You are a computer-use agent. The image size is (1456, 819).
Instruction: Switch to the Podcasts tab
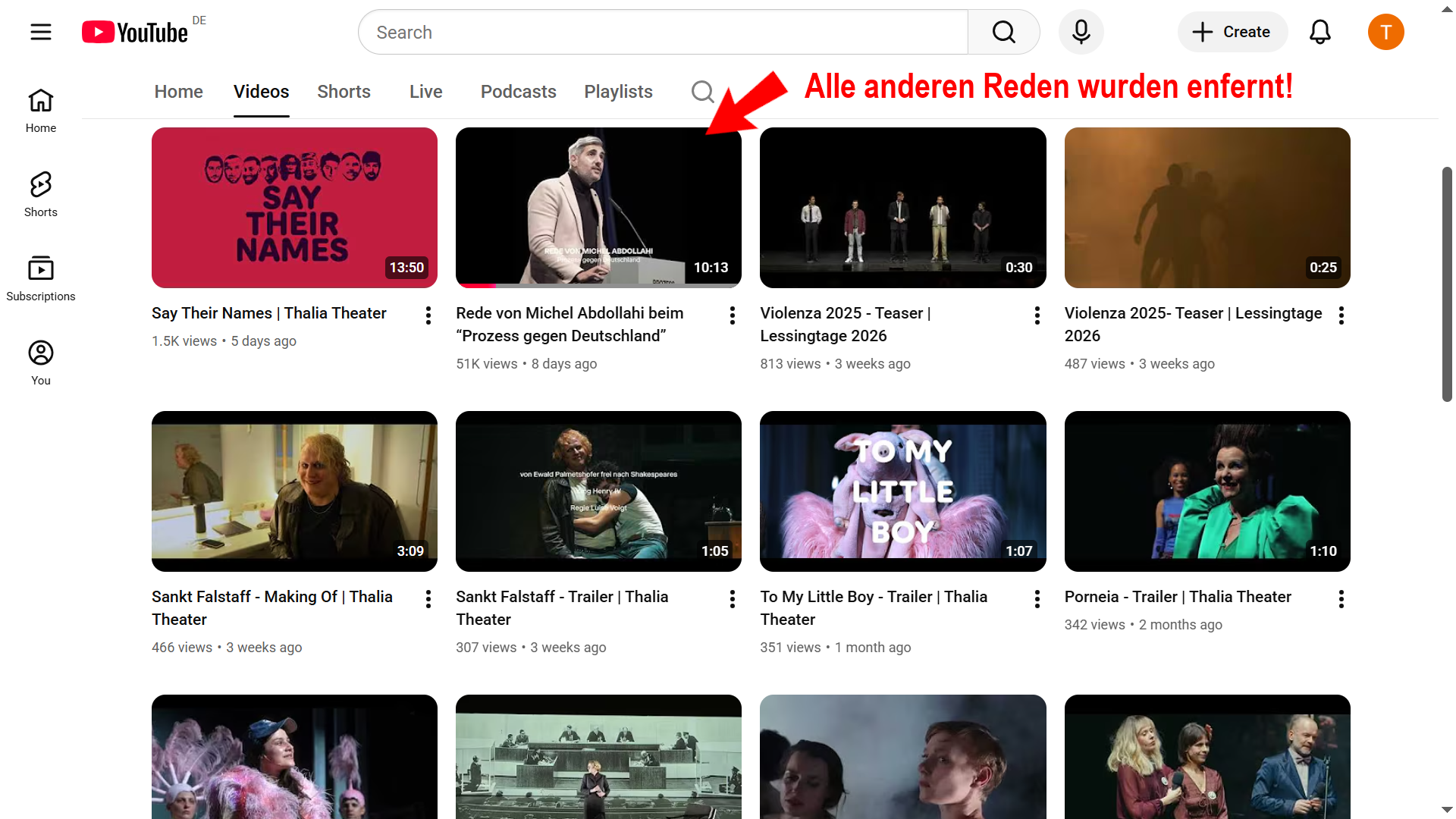pos(518,92)
